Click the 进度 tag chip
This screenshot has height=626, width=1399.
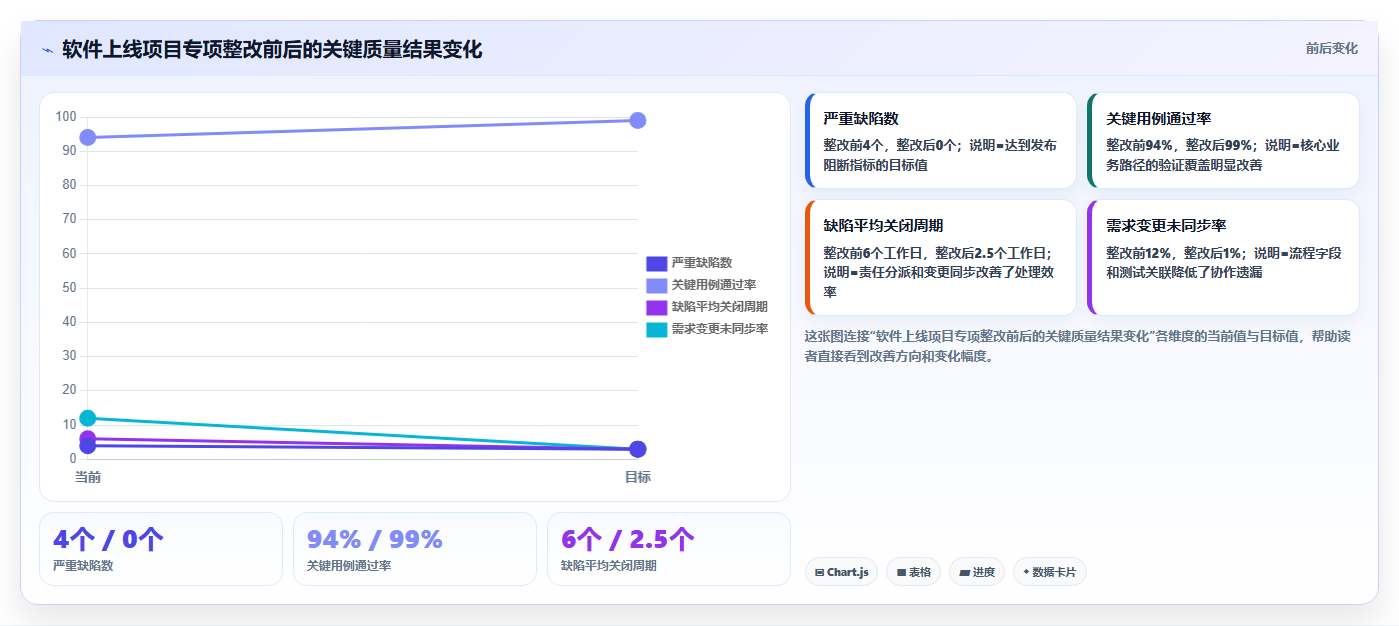tap(976, 572)
